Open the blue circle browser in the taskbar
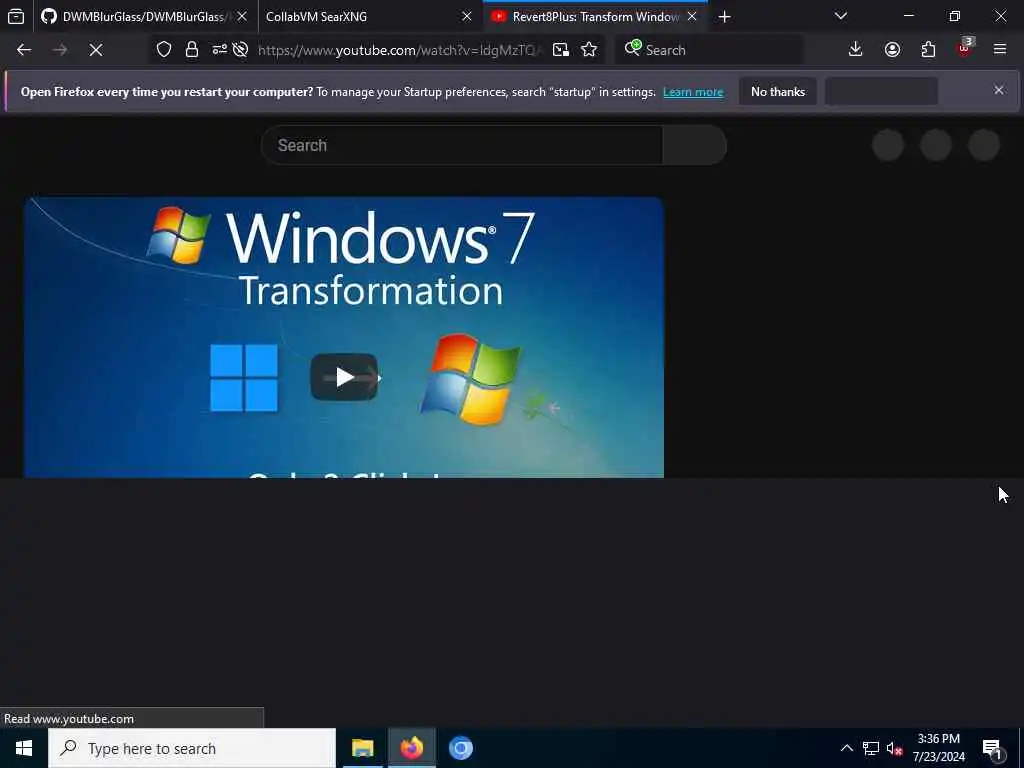 tap(460, 748)
